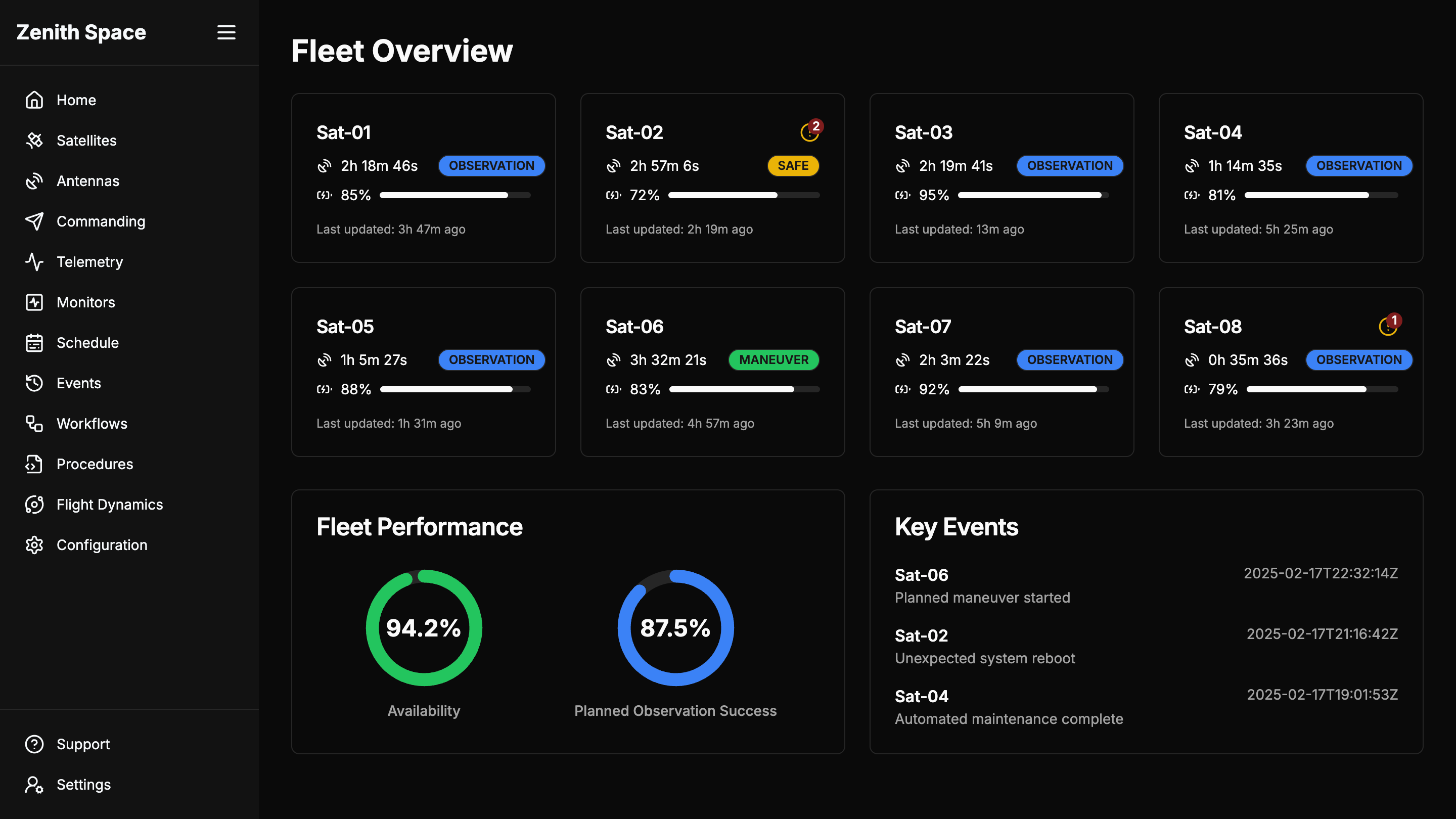Open the Procedures file-code icon

[x=34, y=464]
